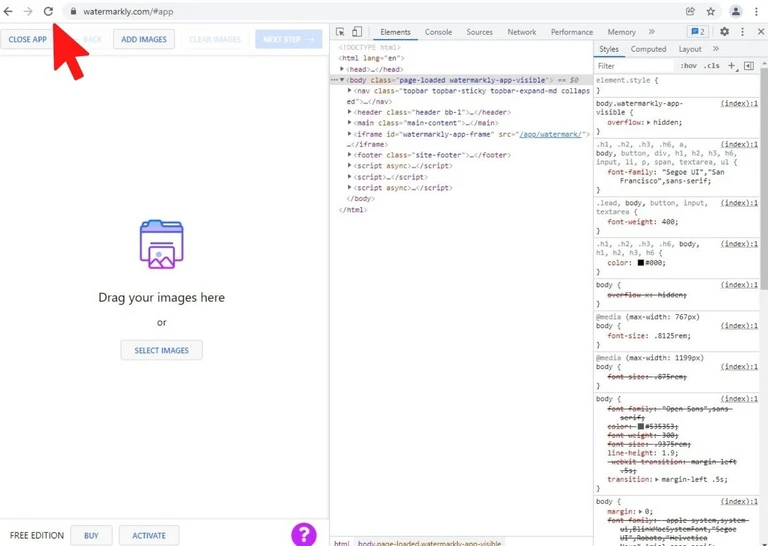Click the ACTIVATE button
The image size is (768, 546).
(x=149, y=536)
